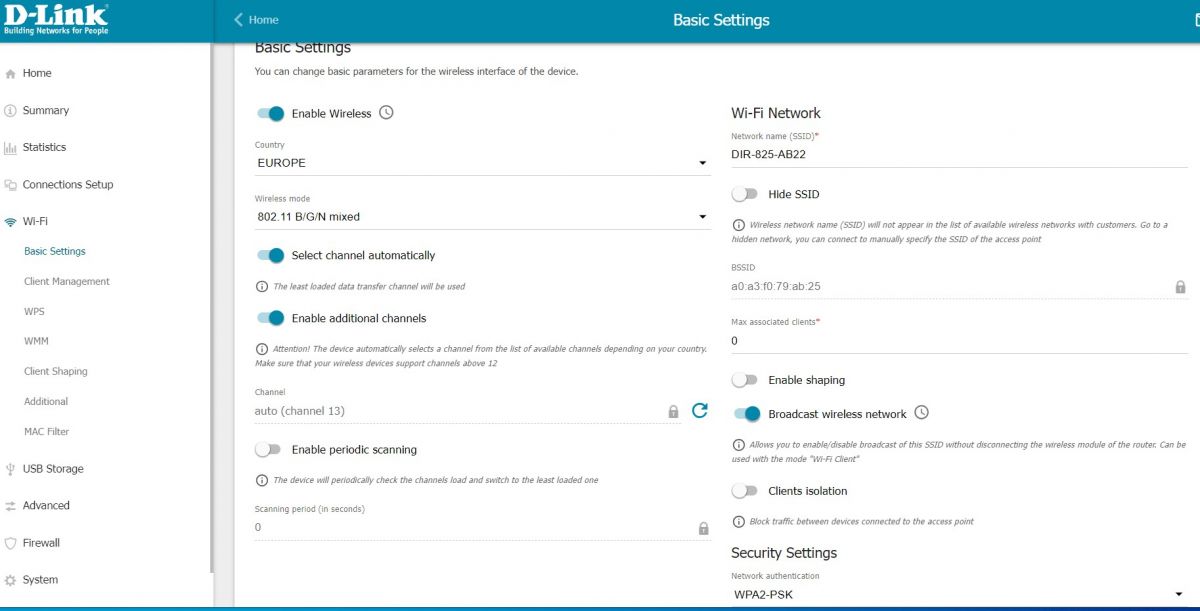The image size is (1200, 611).
Task: Open the Country dropdown
Action: [482, 163]
